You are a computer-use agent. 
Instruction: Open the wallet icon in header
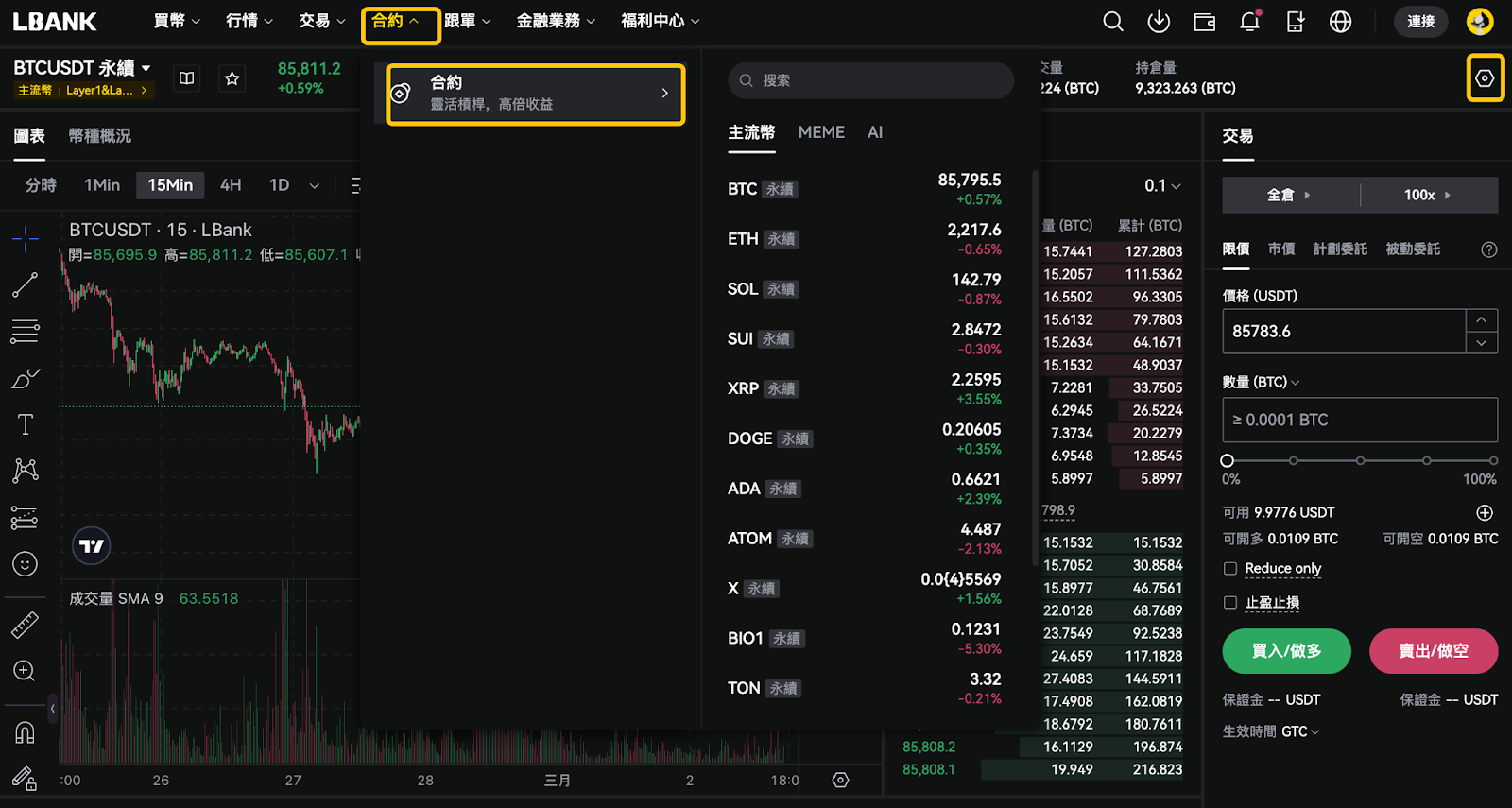1204,22
